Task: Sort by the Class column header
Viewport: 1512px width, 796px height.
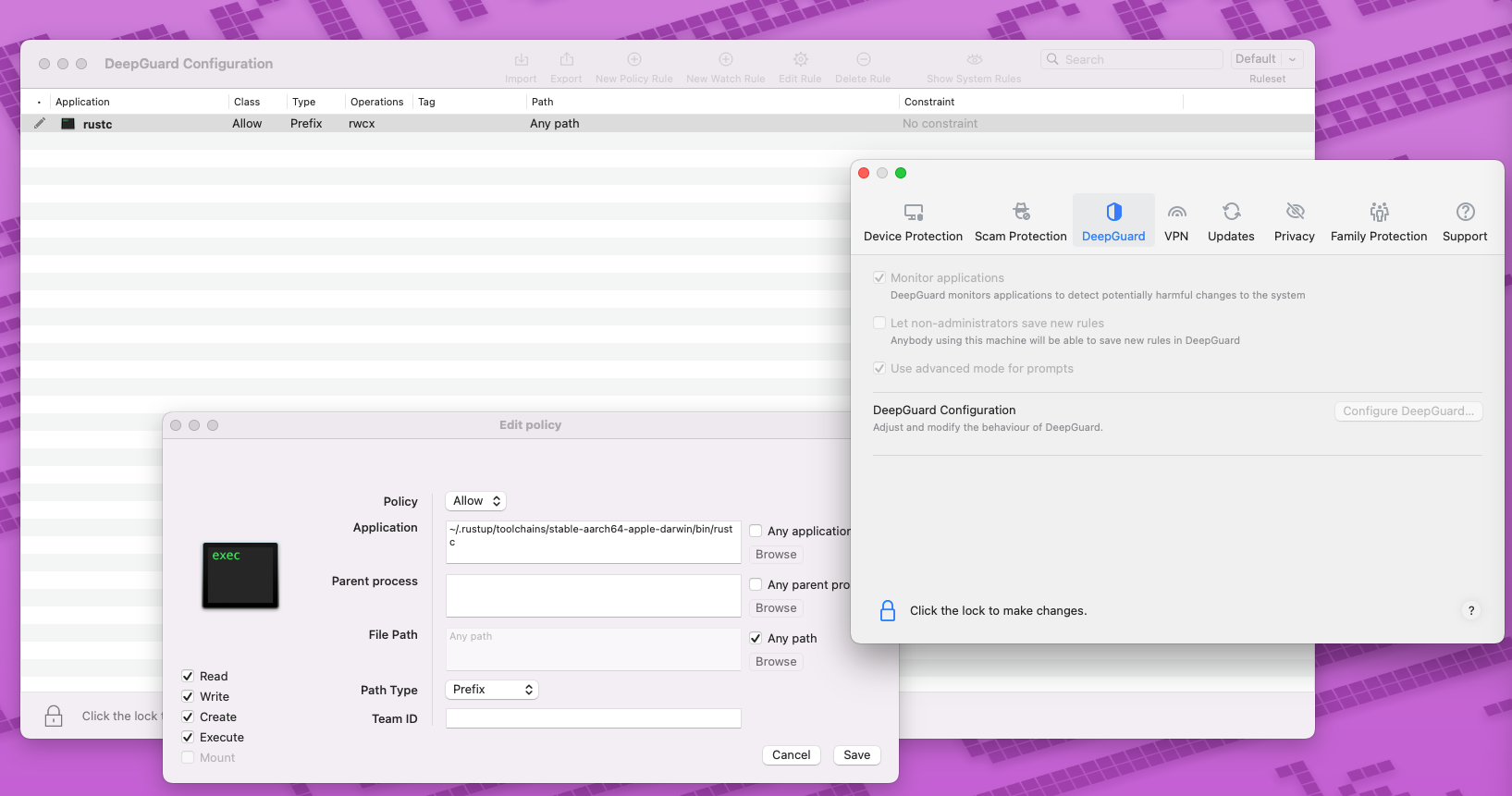Action: (x=256, y=102)
